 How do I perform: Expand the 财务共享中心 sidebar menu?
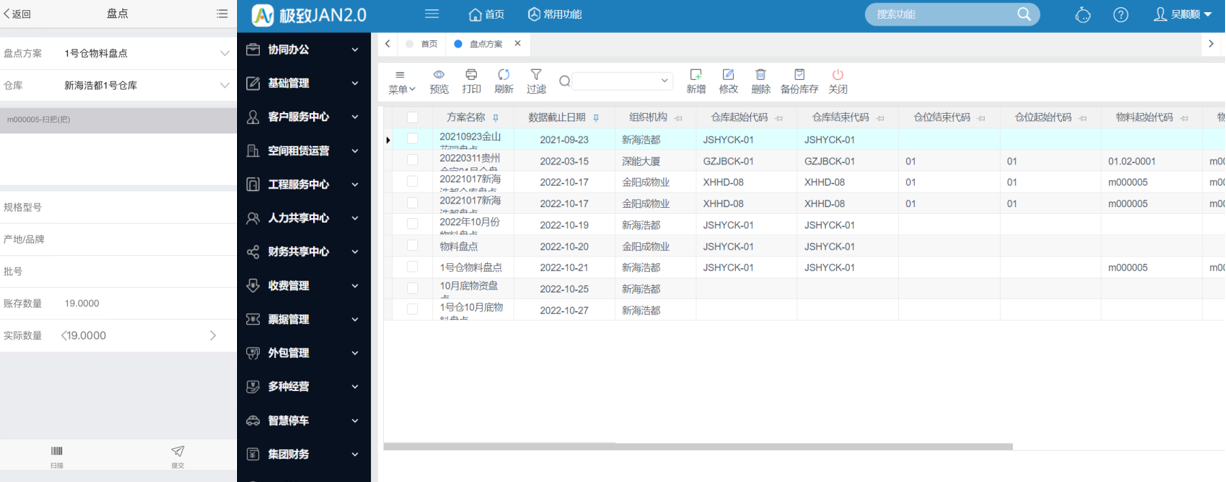(x=303, y=252)
